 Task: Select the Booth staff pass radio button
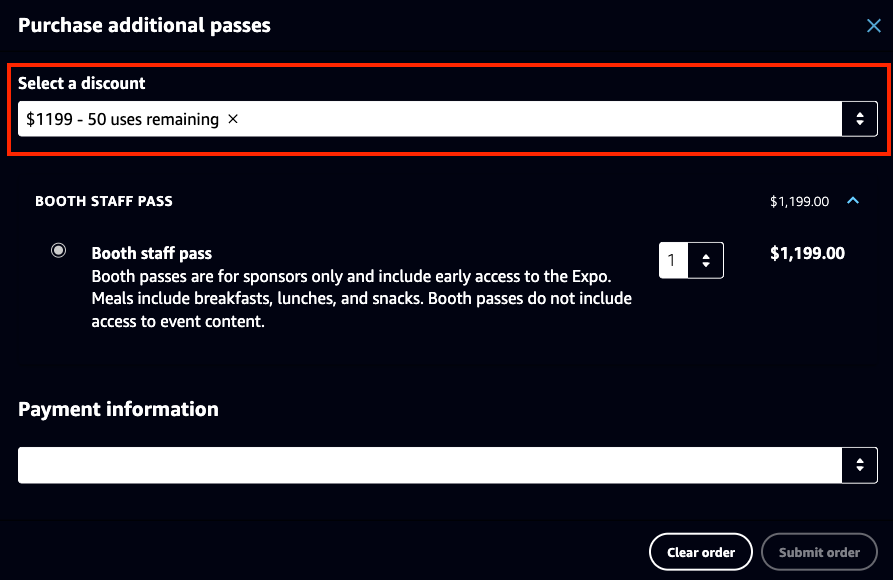[59, 250]
